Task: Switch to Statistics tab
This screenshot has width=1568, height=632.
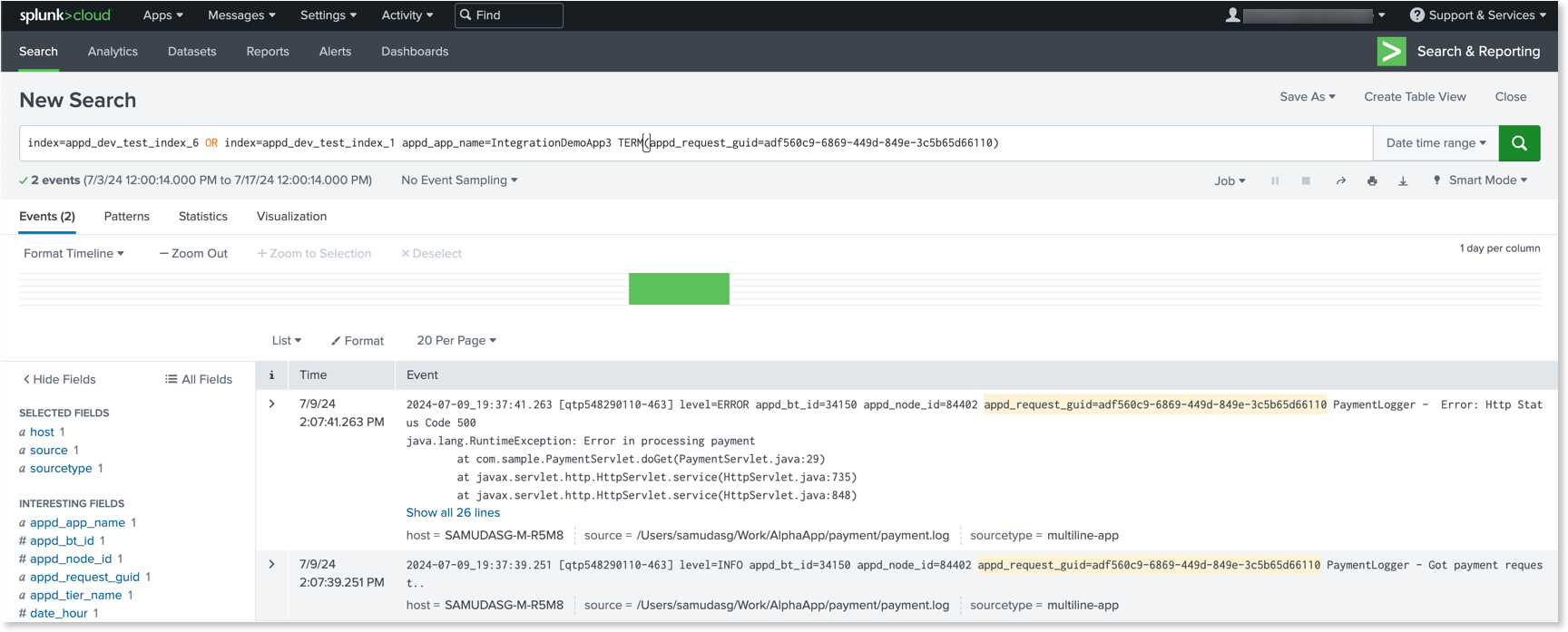Action: [x=203, y=217]
